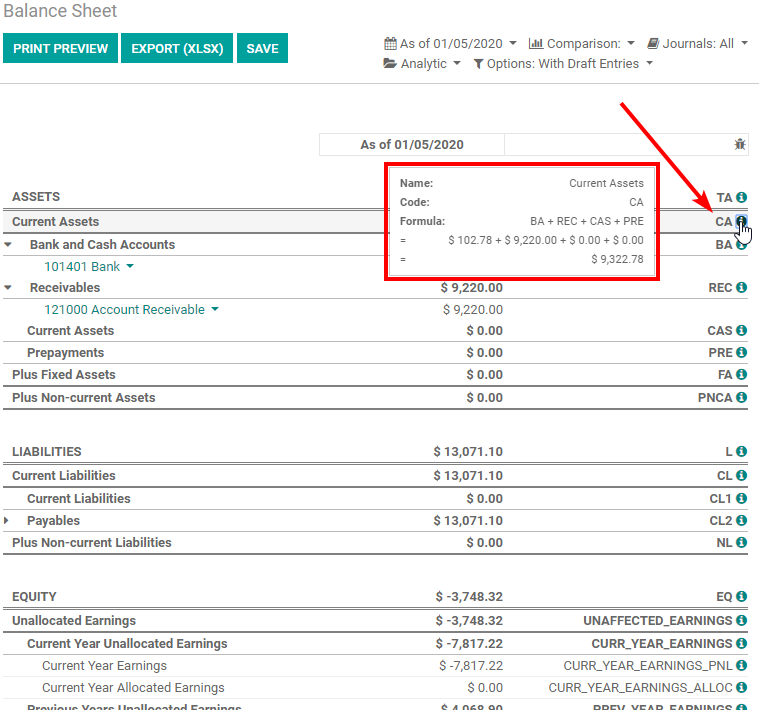Image resolution: width=759 pixels, height=710 pixels.
Task: Click the SAVE button
Action: point(262,48)
